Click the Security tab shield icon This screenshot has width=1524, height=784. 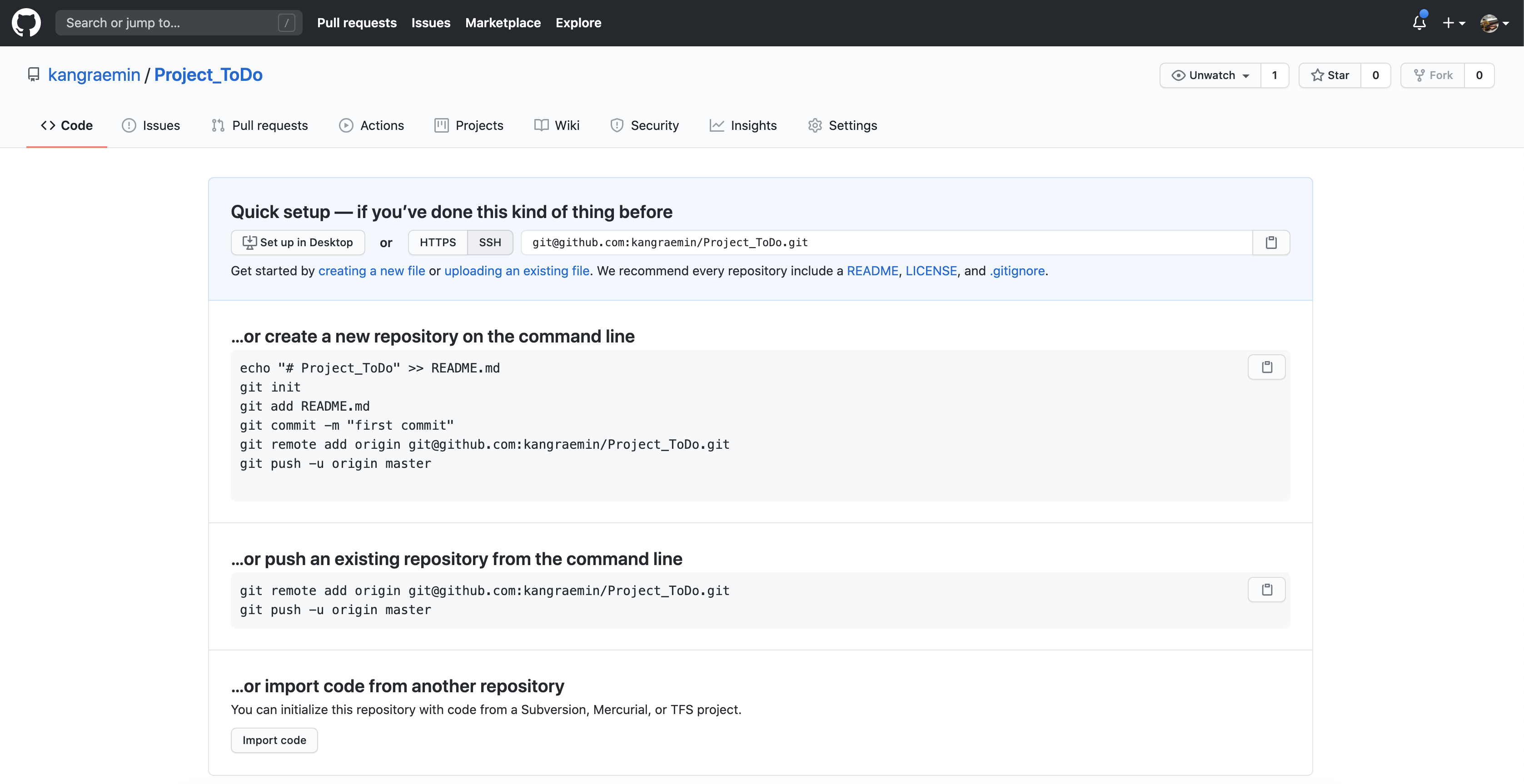(617, 125)
